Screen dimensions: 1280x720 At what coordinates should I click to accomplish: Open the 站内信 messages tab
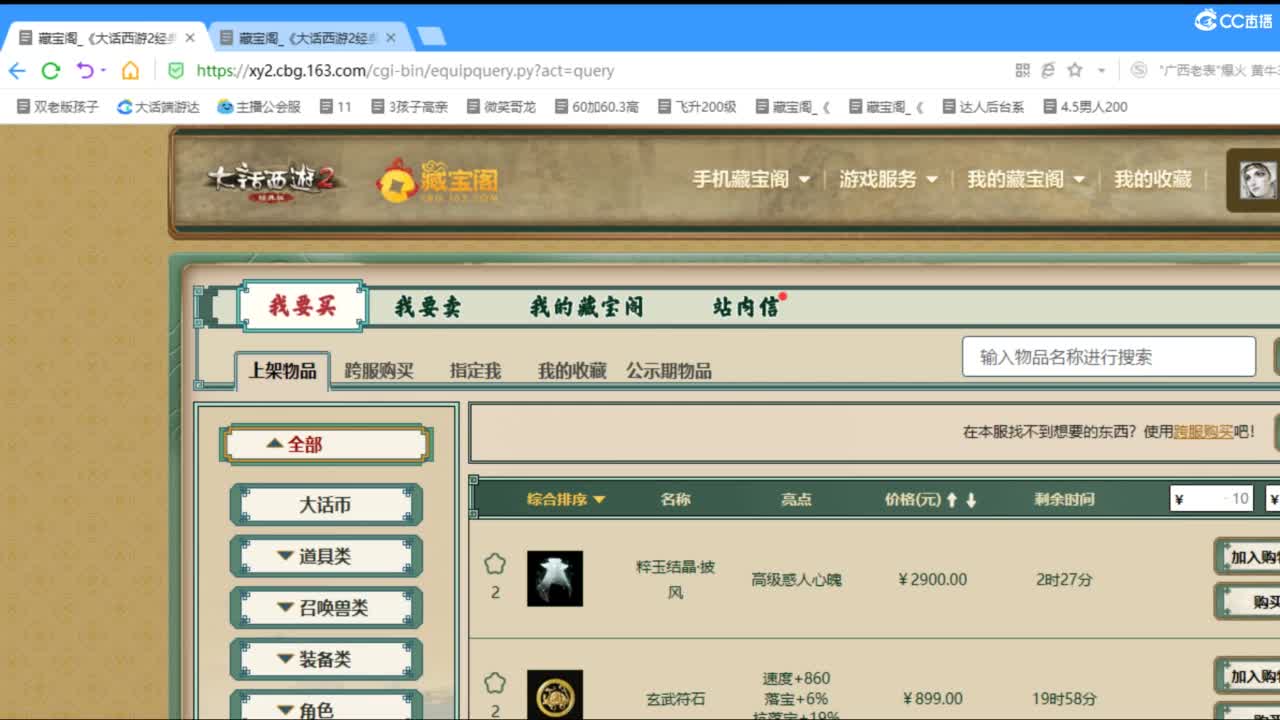[x=746, y=307]
